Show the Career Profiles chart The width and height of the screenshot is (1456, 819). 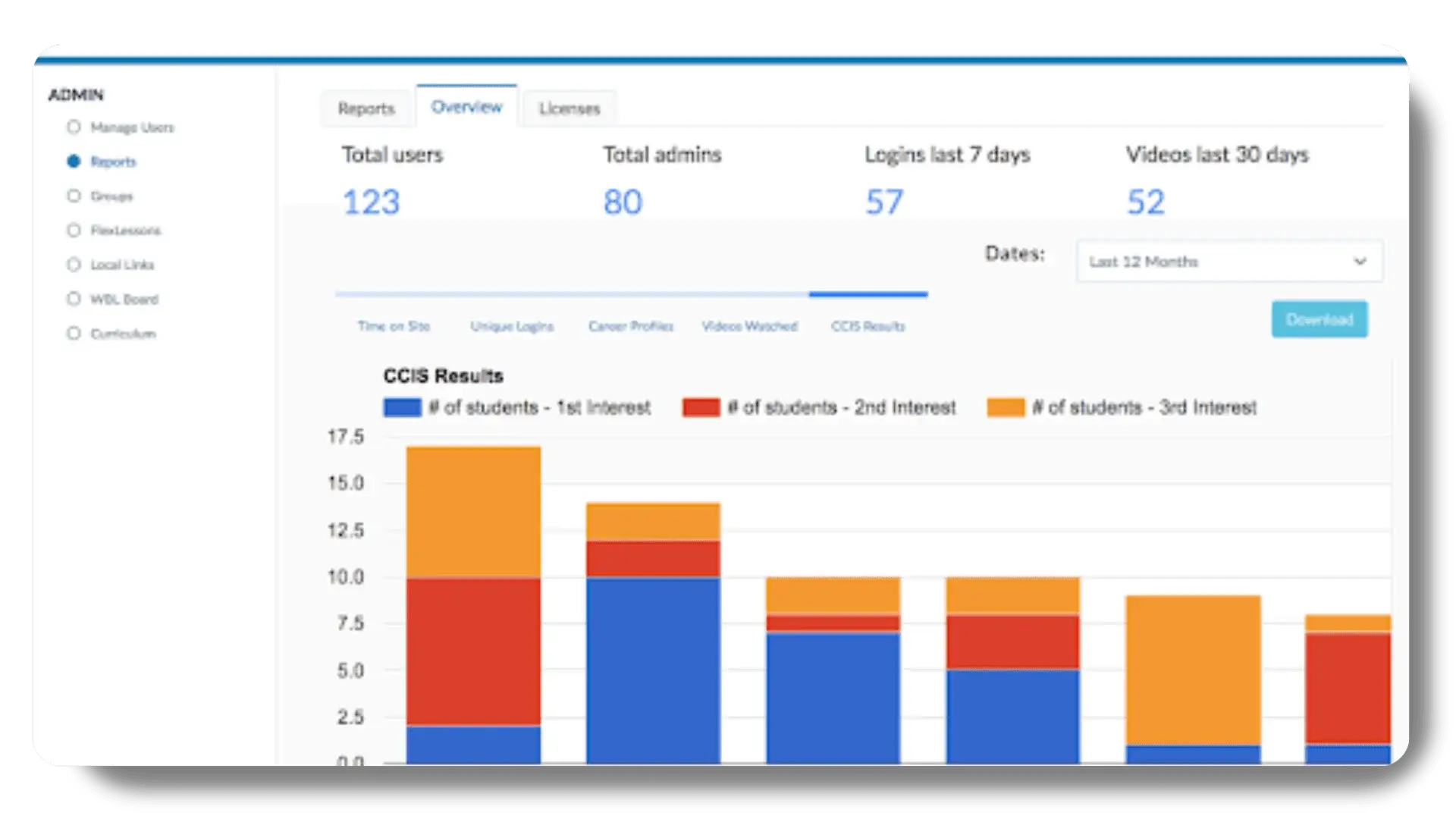click(x=631, y=326)
